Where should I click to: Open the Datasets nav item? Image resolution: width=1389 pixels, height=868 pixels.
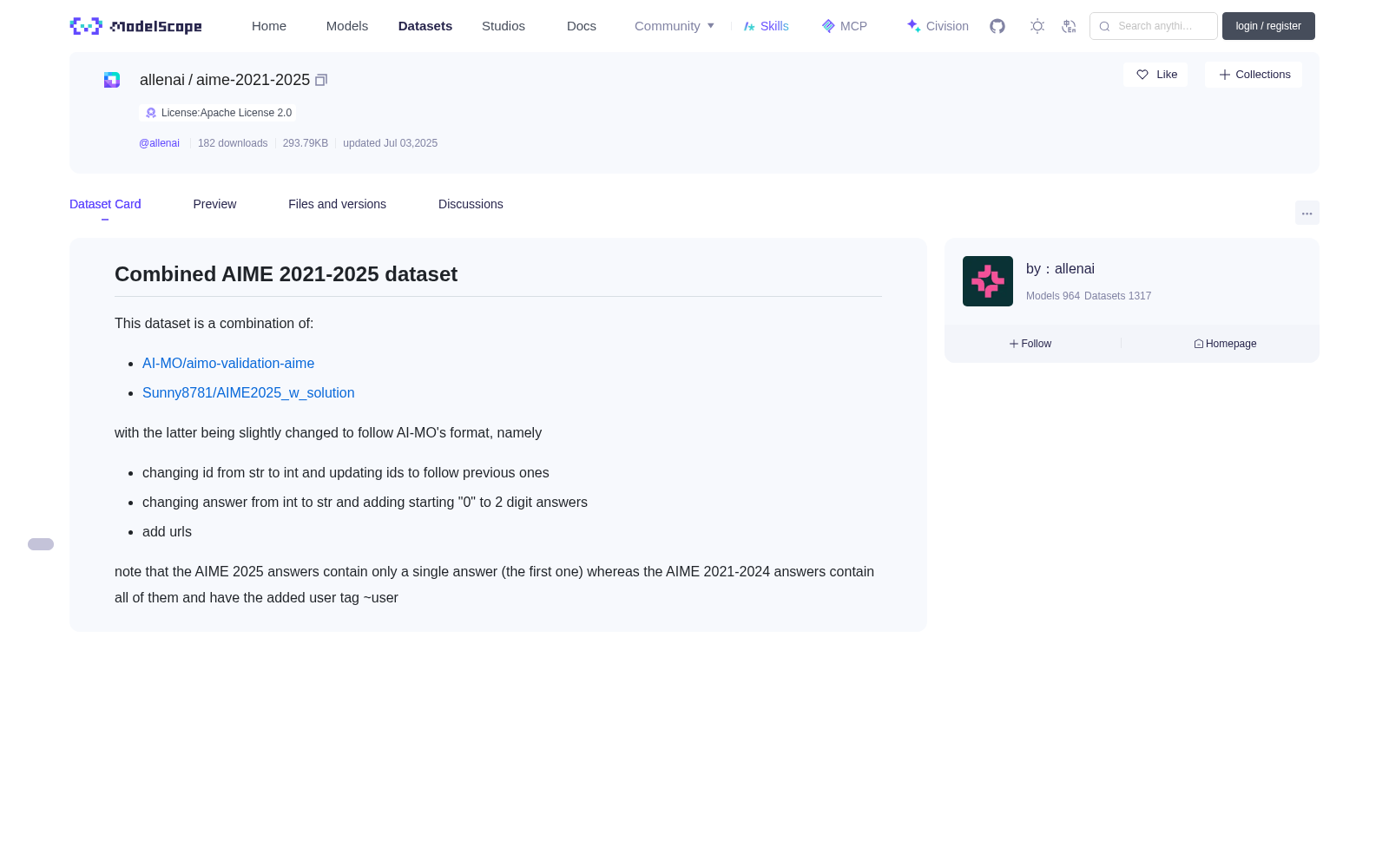(425, 26)
